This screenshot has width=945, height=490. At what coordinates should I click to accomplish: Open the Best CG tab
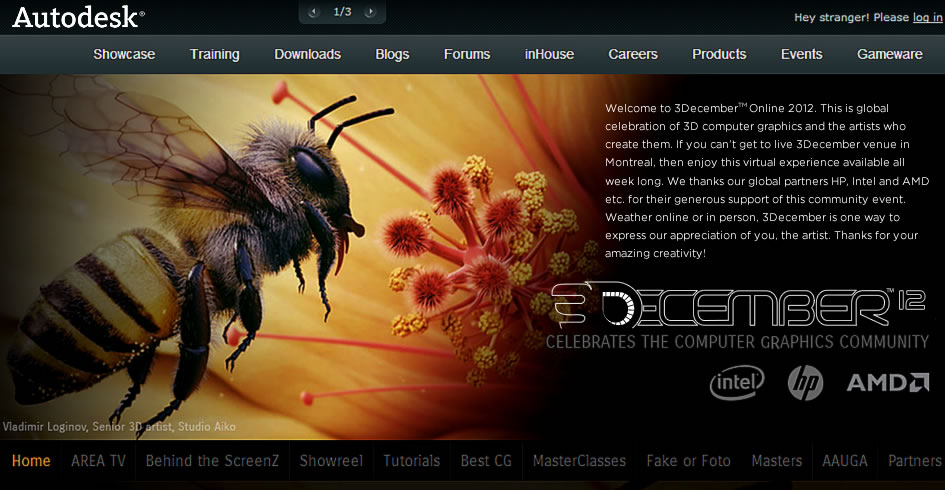486,461
